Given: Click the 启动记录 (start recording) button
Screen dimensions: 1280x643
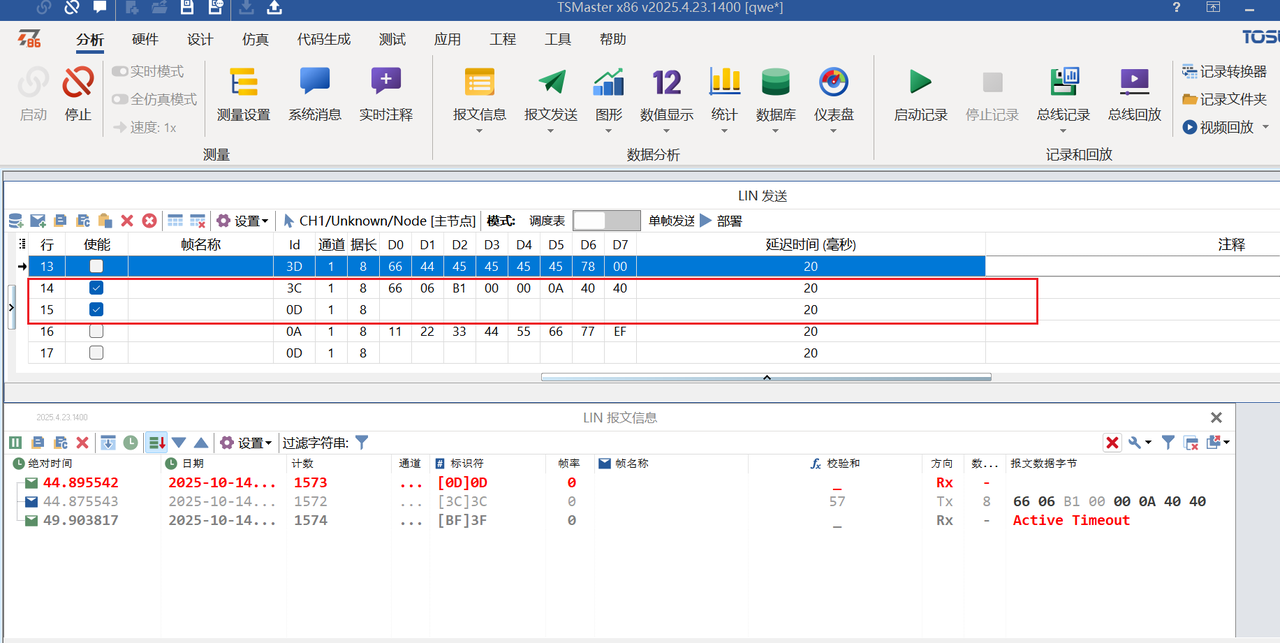Looking at the screenshot, I should pos(919,95).
